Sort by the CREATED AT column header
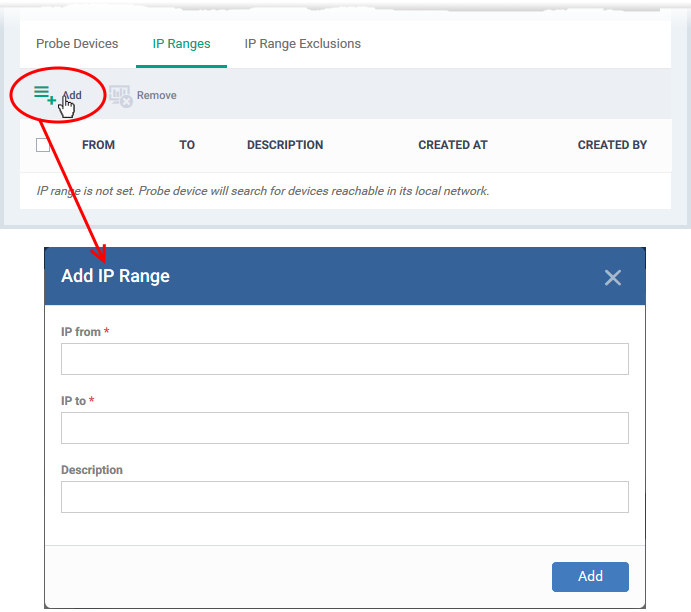691x612 pixels. tap(453, 145)
